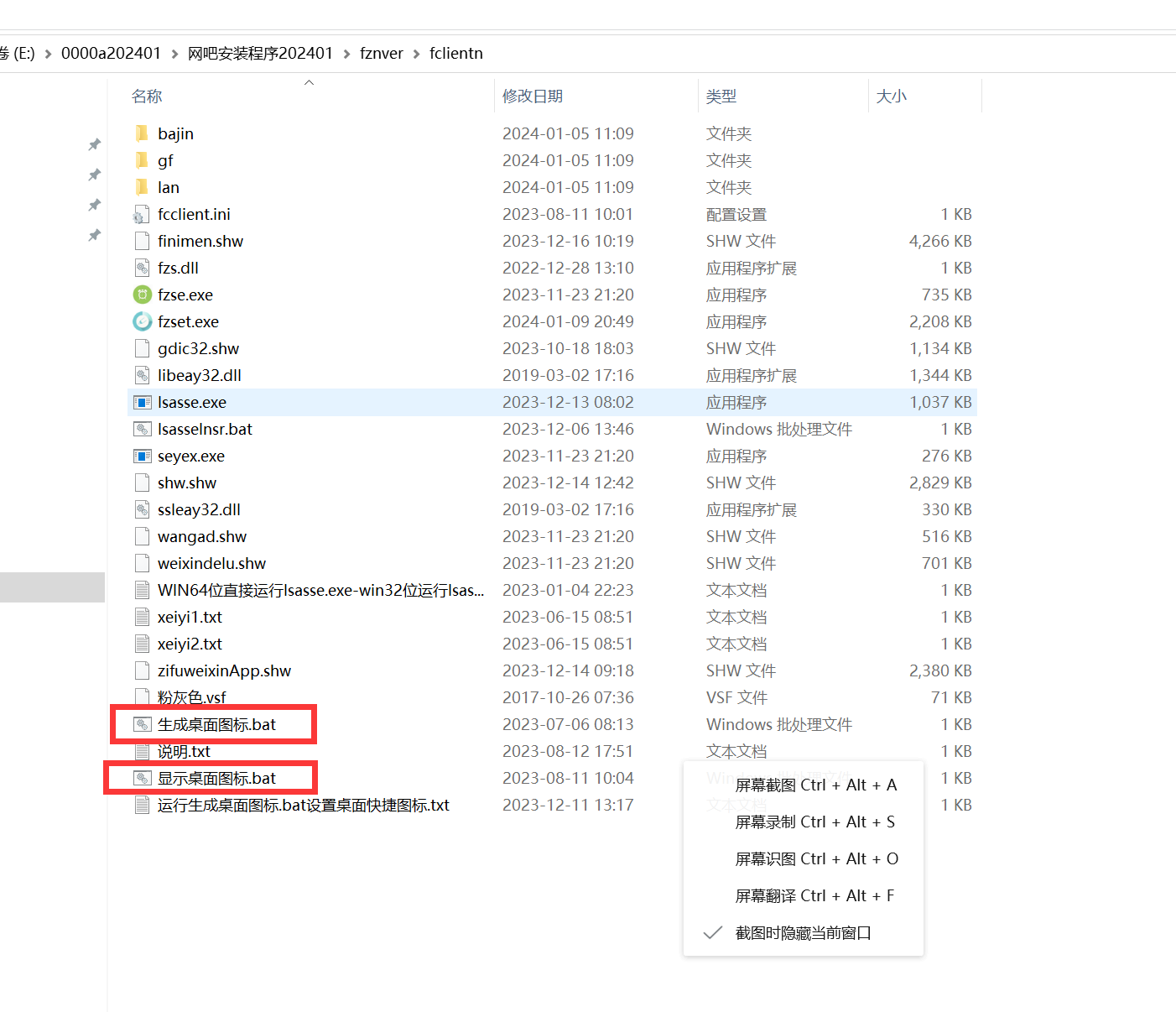The height and width of the screenshot is (1012, 1176).
Task: Expand the chevron after fznver in breadcrumb
Action: click(416, 54)
